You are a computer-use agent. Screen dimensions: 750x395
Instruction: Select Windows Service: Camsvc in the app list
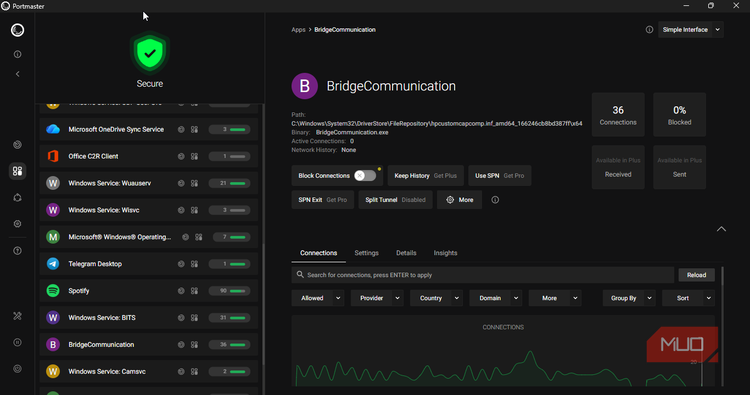[x=149, y=372]
